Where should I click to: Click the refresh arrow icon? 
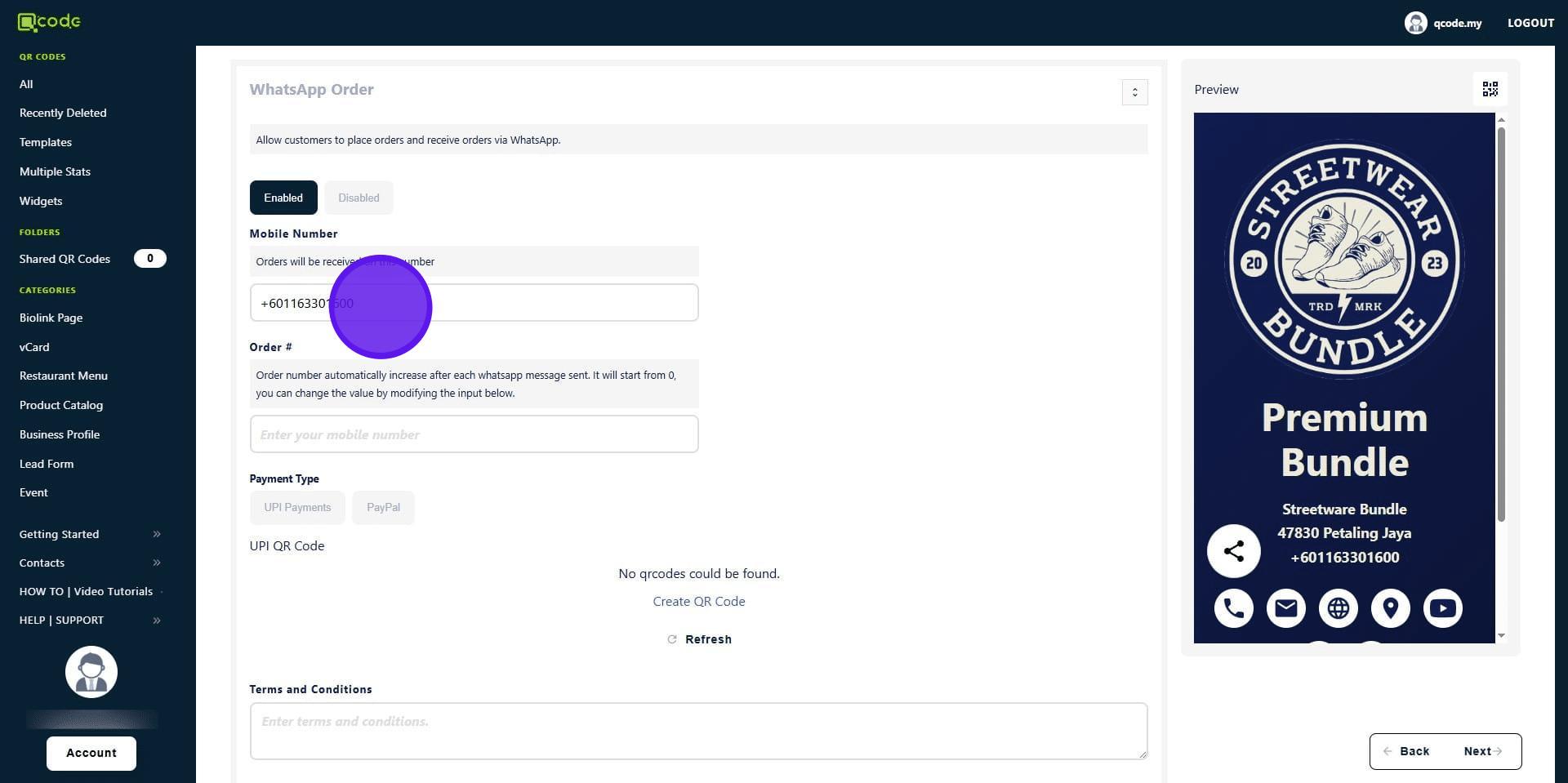point(672,639)
